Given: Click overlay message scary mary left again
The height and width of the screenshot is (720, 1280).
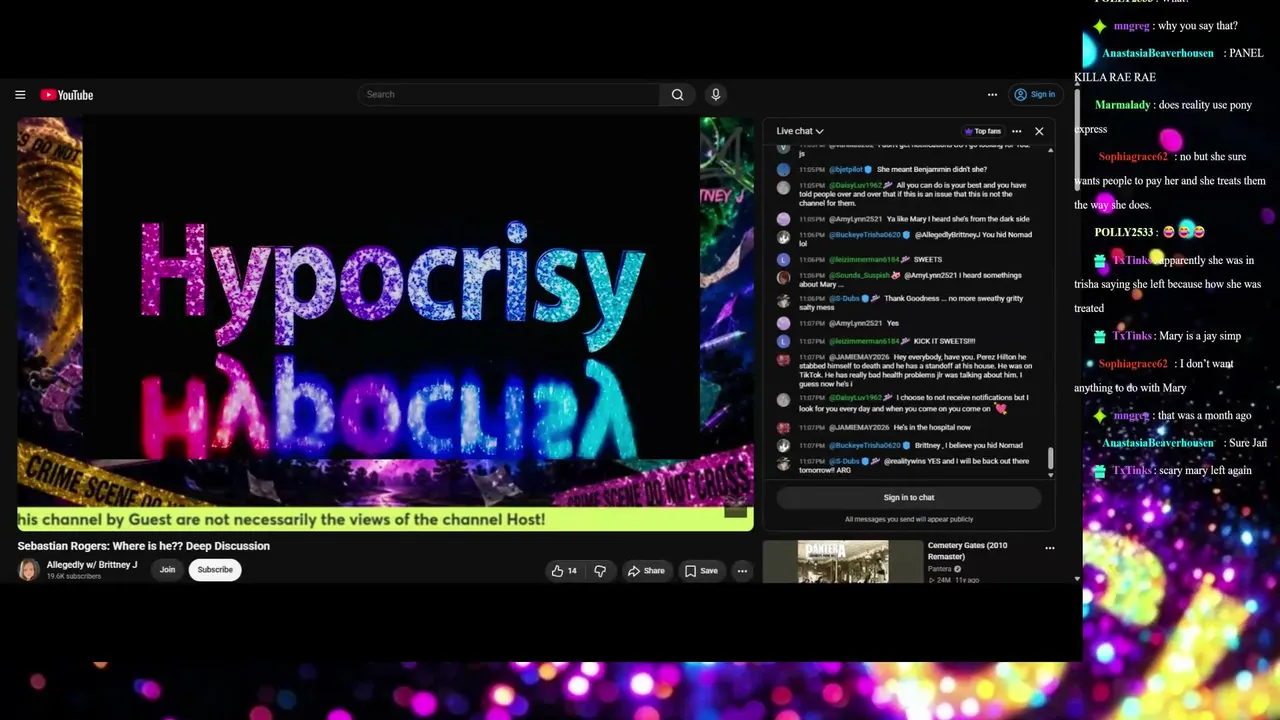Looking at the screenshot, I should click(1206, 470).
